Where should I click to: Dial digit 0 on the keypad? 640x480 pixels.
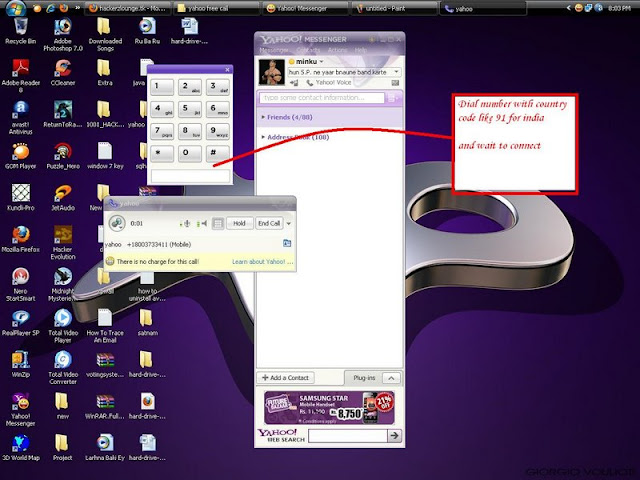click(190, 153)
